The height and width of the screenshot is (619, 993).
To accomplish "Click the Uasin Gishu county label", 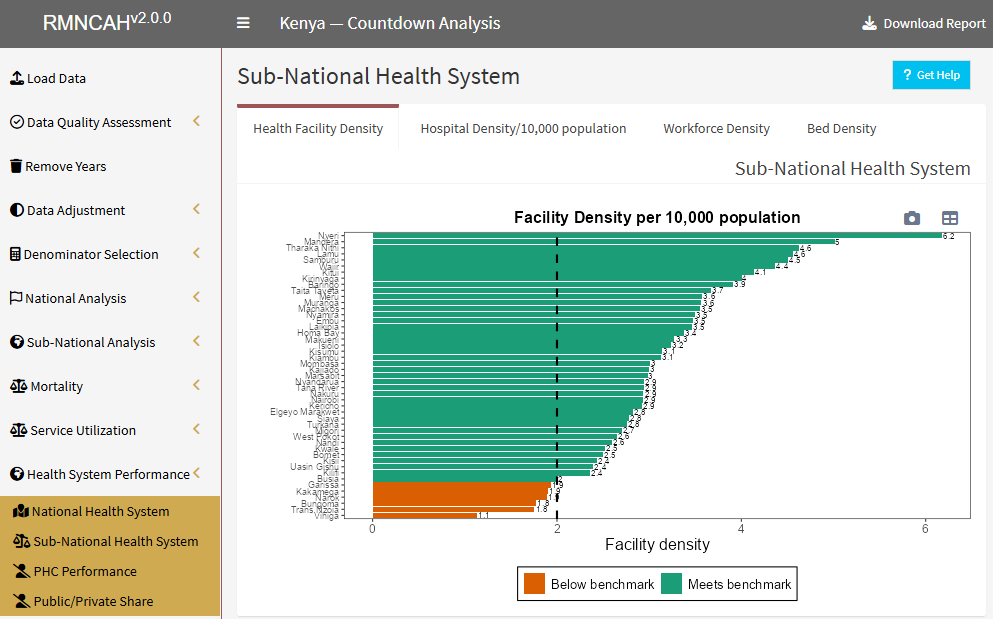I will (314, 467).
